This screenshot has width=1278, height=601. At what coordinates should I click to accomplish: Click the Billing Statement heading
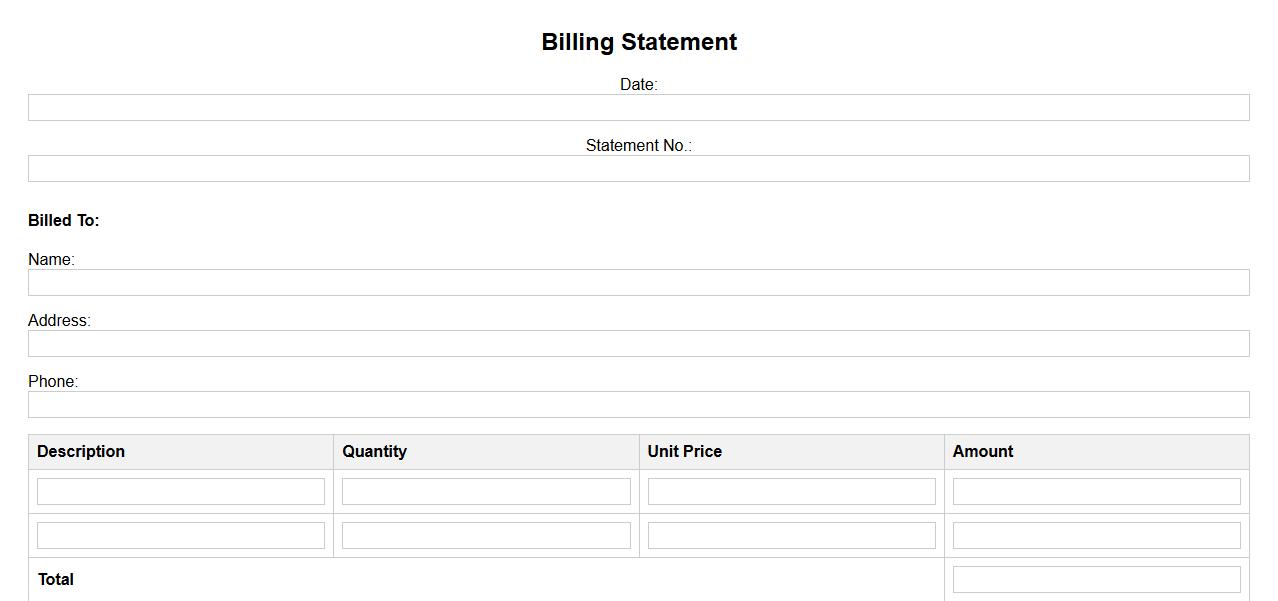[x=639, y=42]
